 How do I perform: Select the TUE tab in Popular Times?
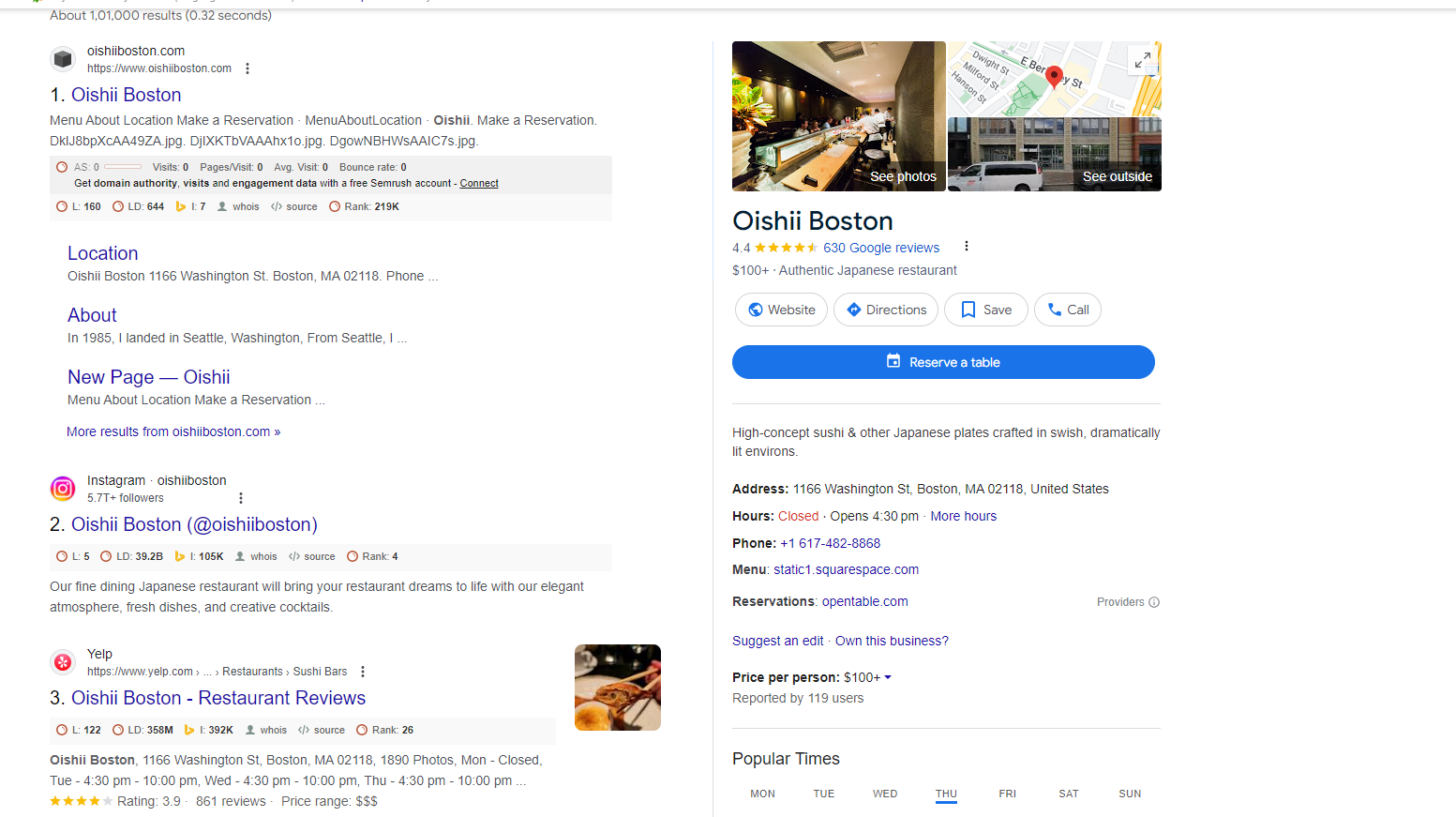tap(823, 794)
